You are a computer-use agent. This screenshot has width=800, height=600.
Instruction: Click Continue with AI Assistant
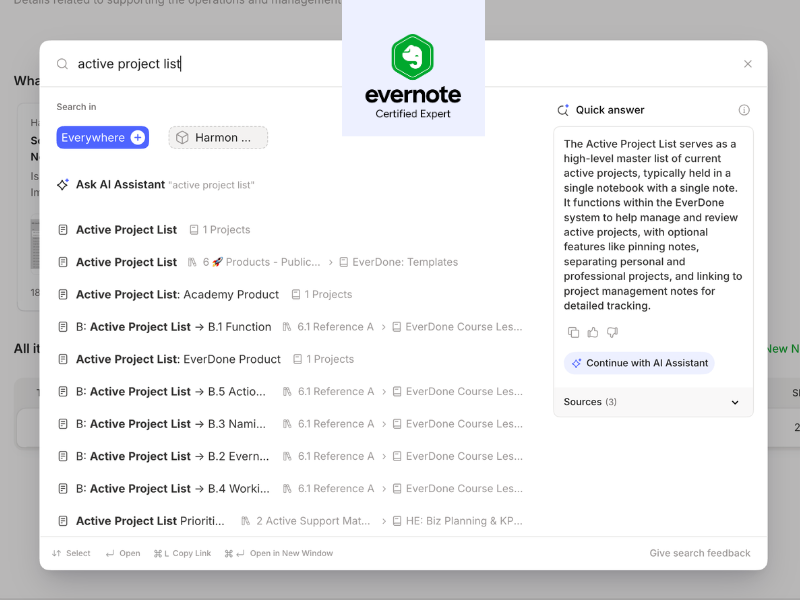(638, 363)
